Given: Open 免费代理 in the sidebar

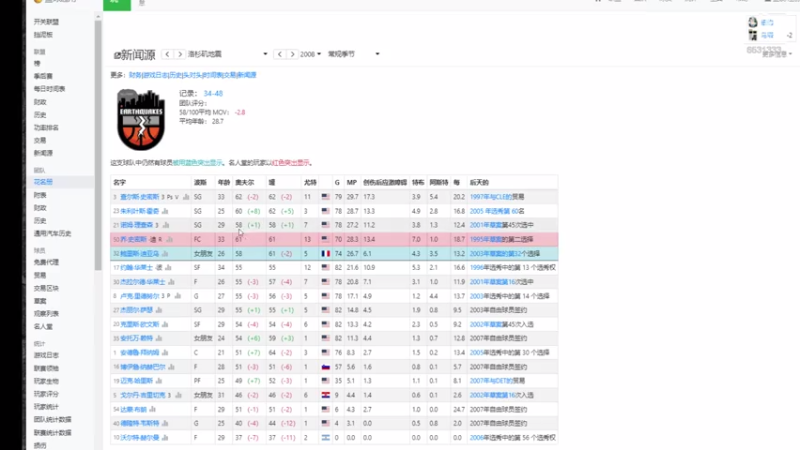Looking at the screenshot, I should (46, 262).
